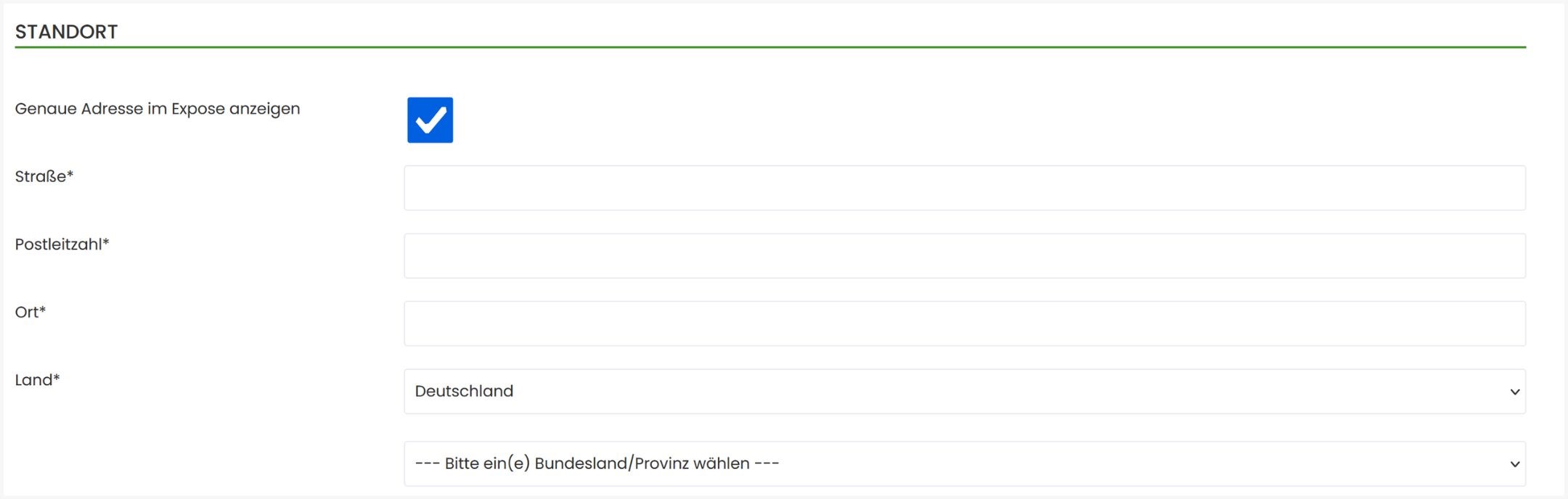Click the right end of Postleitzahl field
Screen dimensions: 1568x499
[x=1503, y=256]
